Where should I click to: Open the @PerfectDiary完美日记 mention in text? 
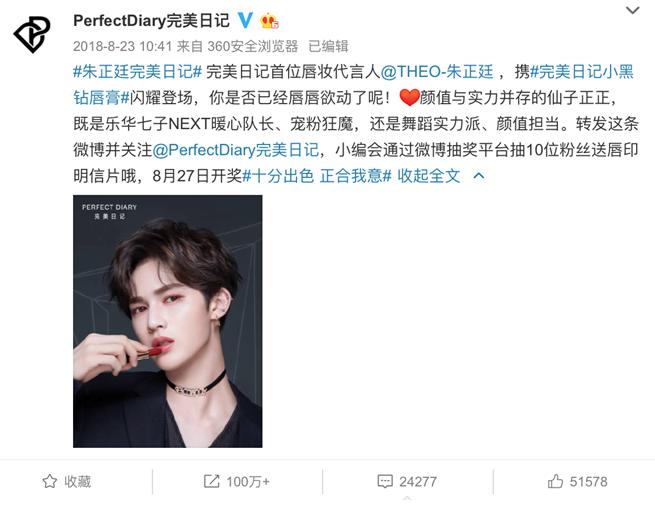click(x=236, y=150)
